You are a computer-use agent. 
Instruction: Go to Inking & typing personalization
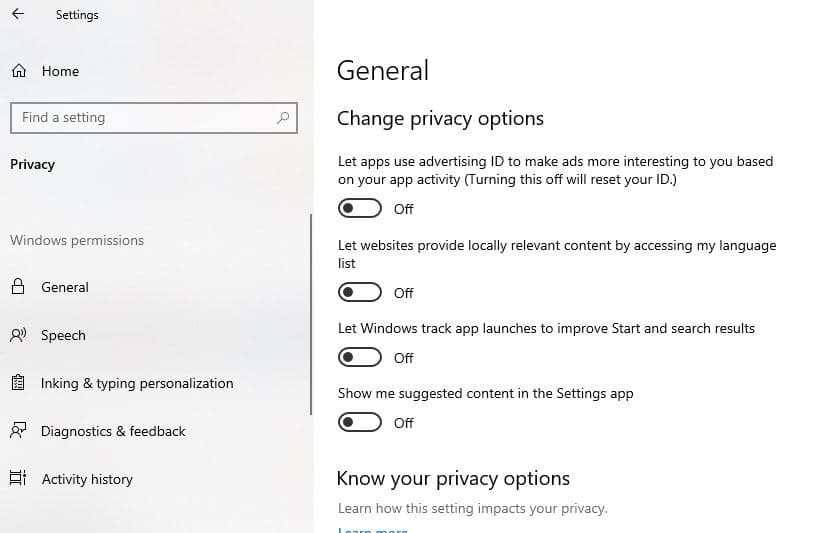click(x=137, y=383)
